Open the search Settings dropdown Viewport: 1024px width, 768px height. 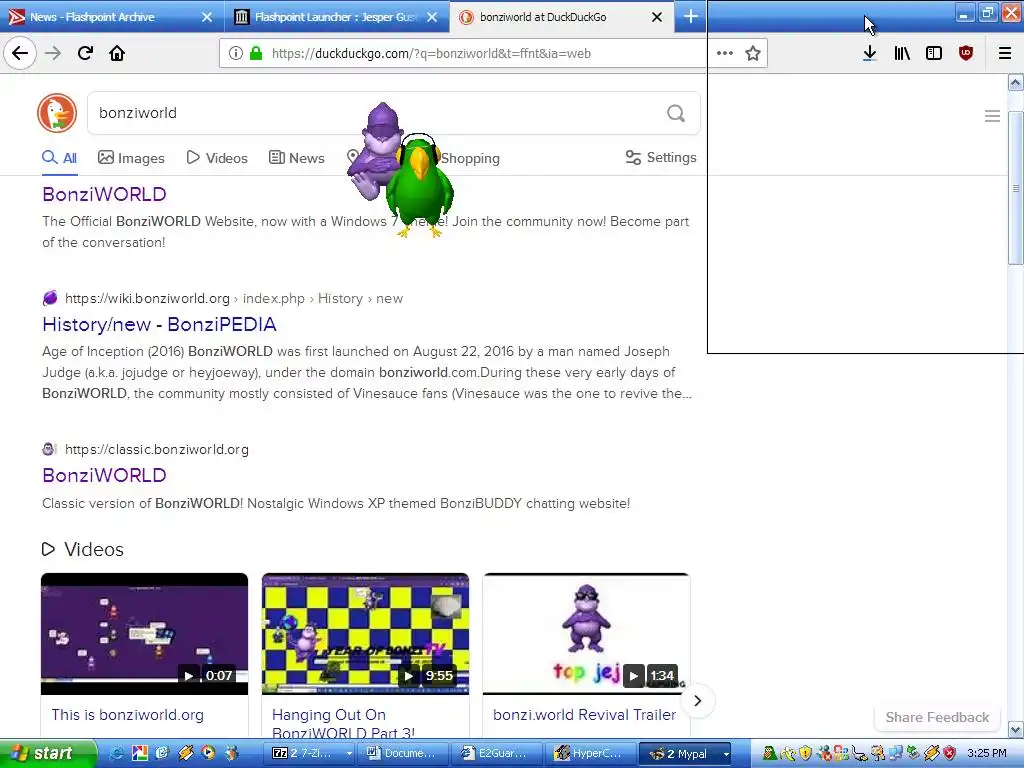point(661,157)
